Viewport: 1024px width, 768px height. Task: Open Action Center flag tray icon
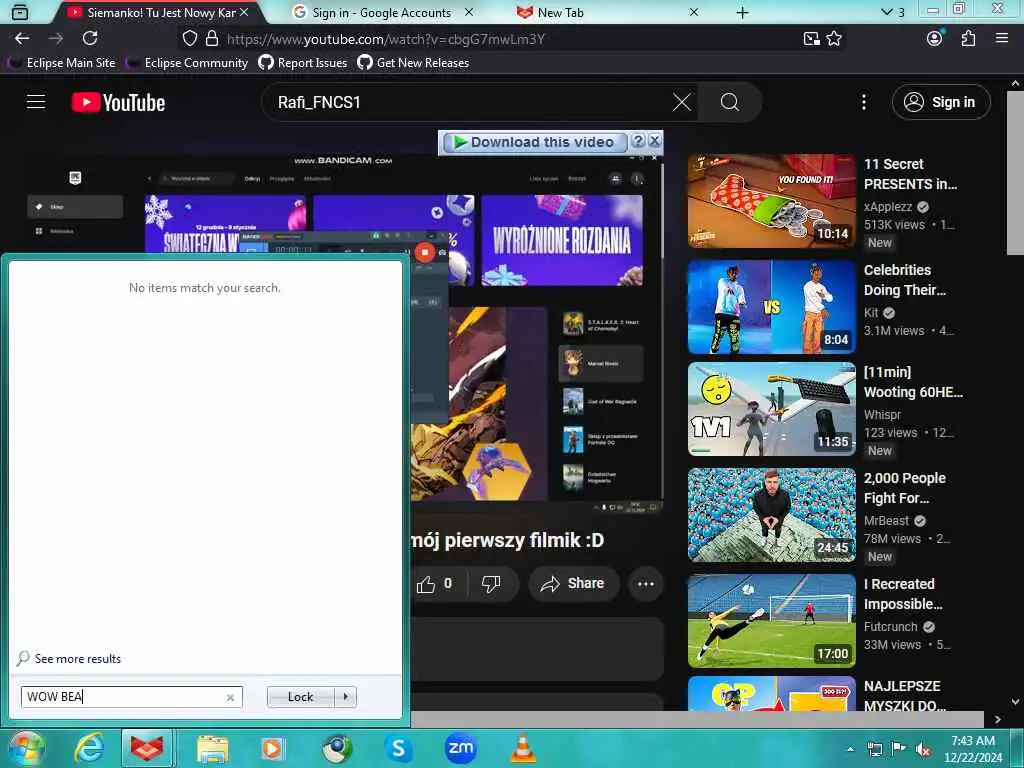pyautogui.click(x=899, y=749)
